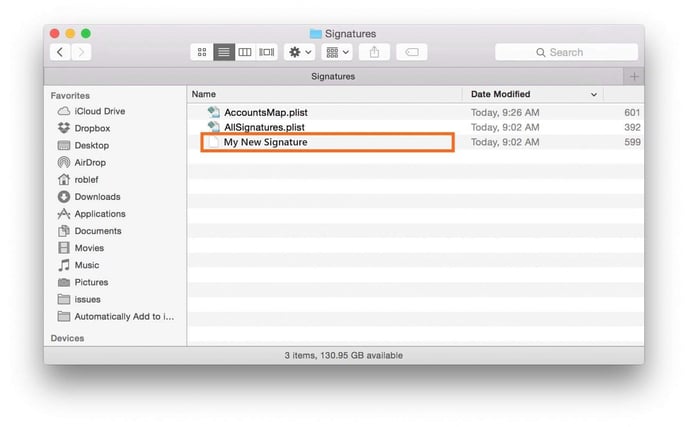Add a new tab with plus button
This screenshot has height=427, width=688.
click(x=634, y=77)
